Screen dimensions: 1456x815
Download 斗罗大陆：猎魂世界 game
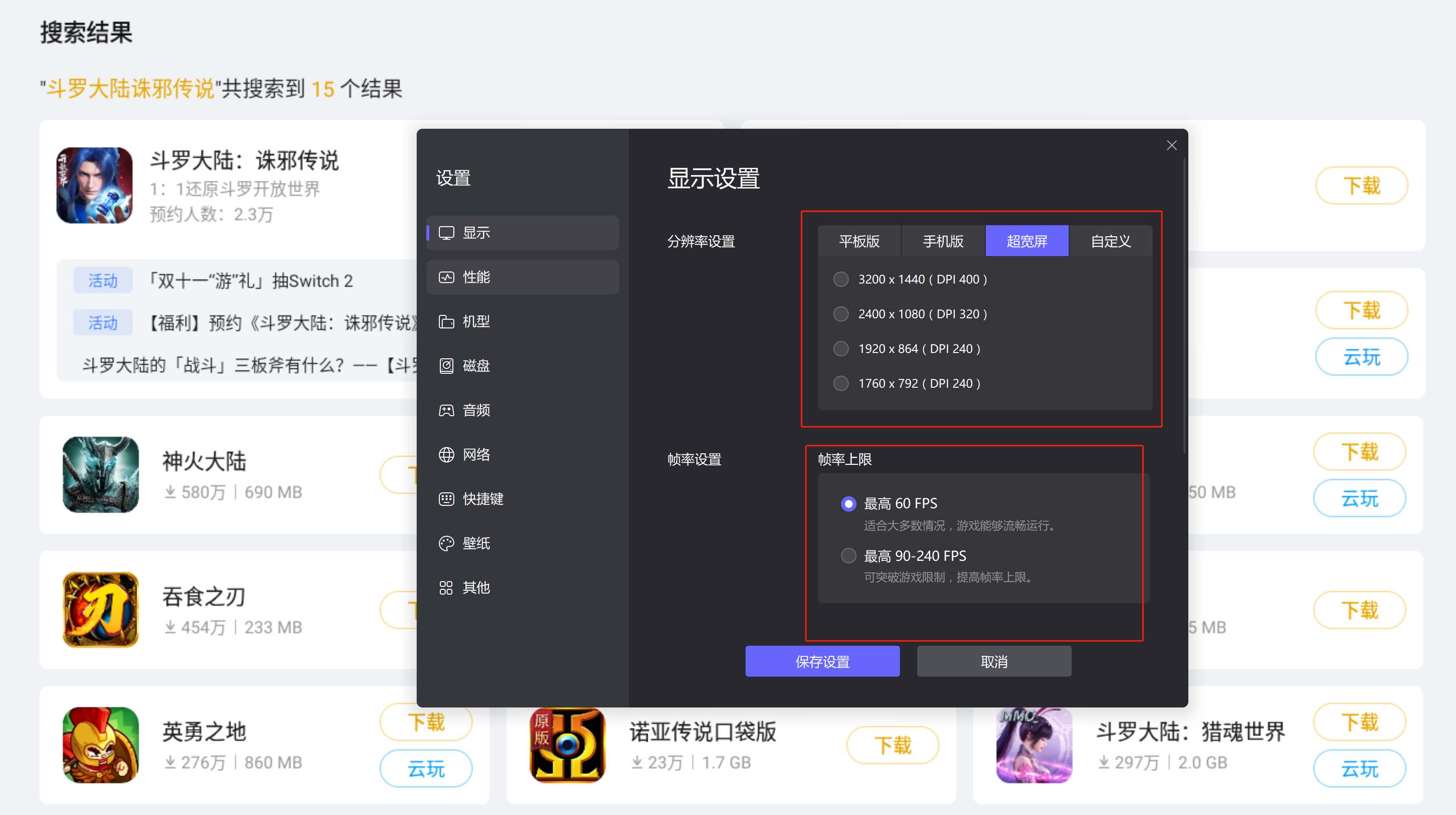click(1360, 722)
